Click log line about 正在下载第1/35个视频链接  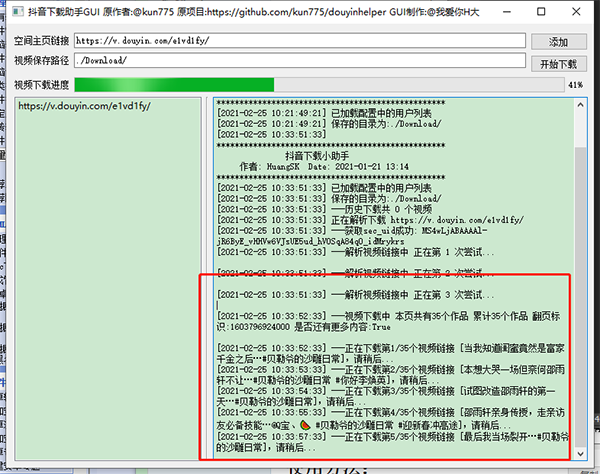coord(390,353)
